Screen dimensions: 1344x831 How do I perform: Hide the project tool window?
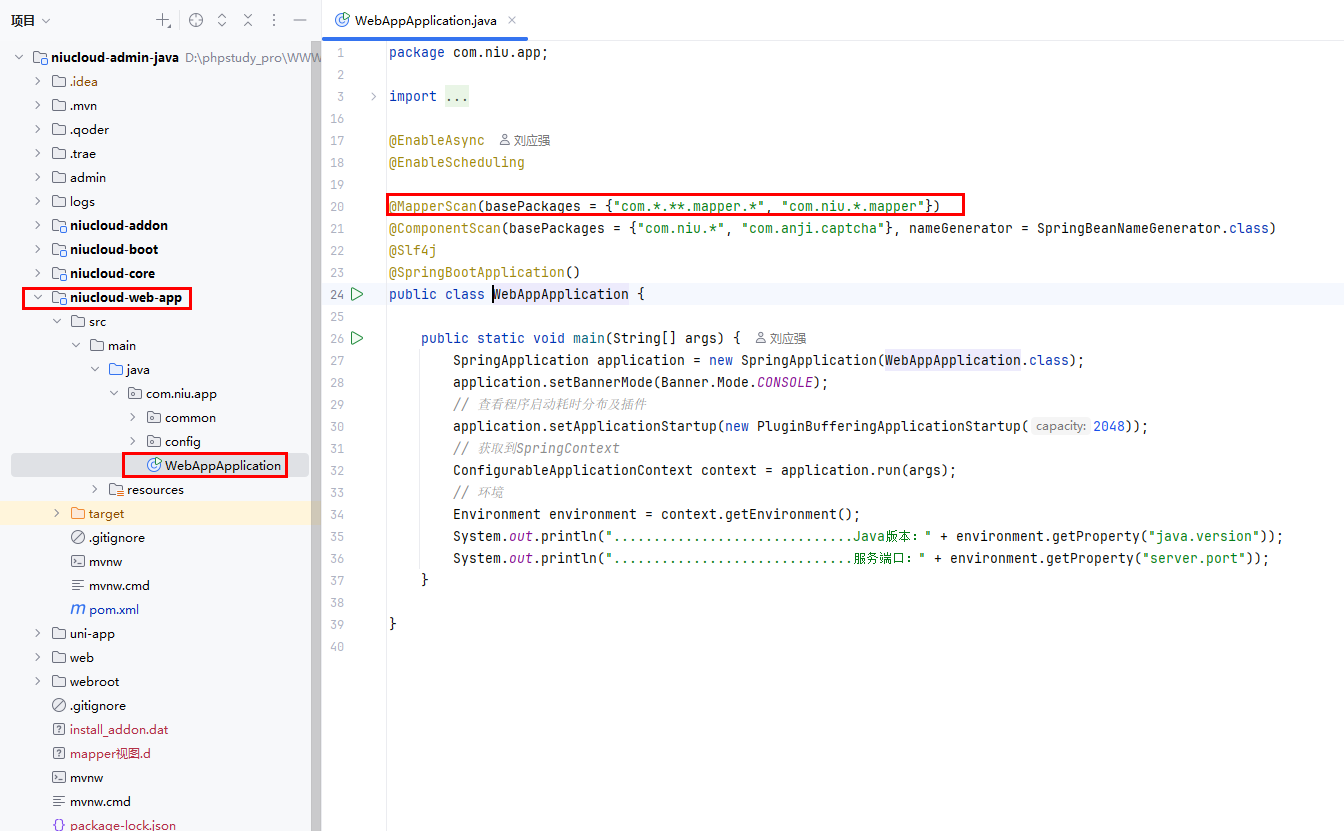tap(299, 20)
